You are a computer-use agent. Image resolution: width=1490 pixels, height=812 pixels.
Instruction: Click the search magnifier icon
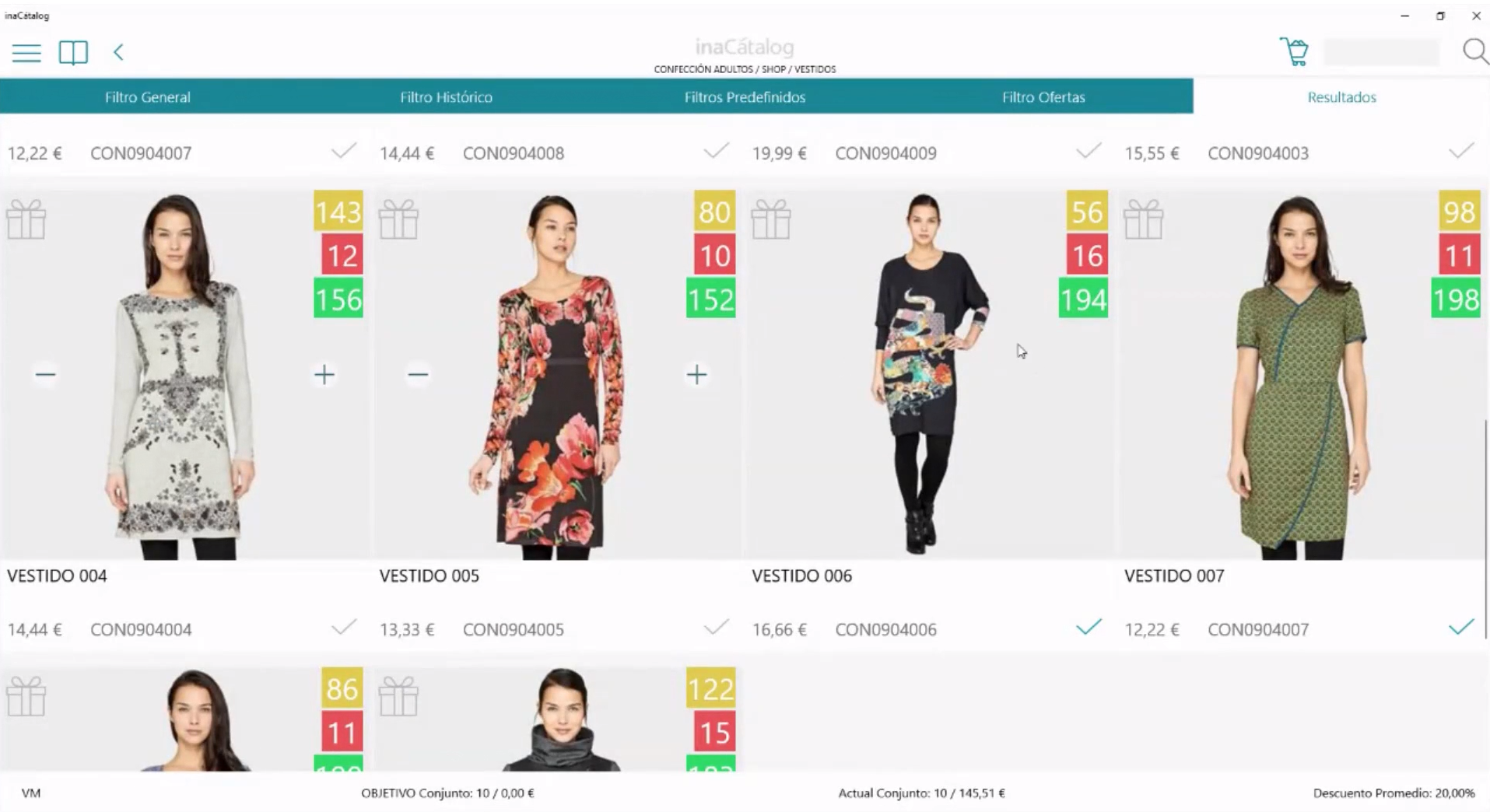point(1474,52)
